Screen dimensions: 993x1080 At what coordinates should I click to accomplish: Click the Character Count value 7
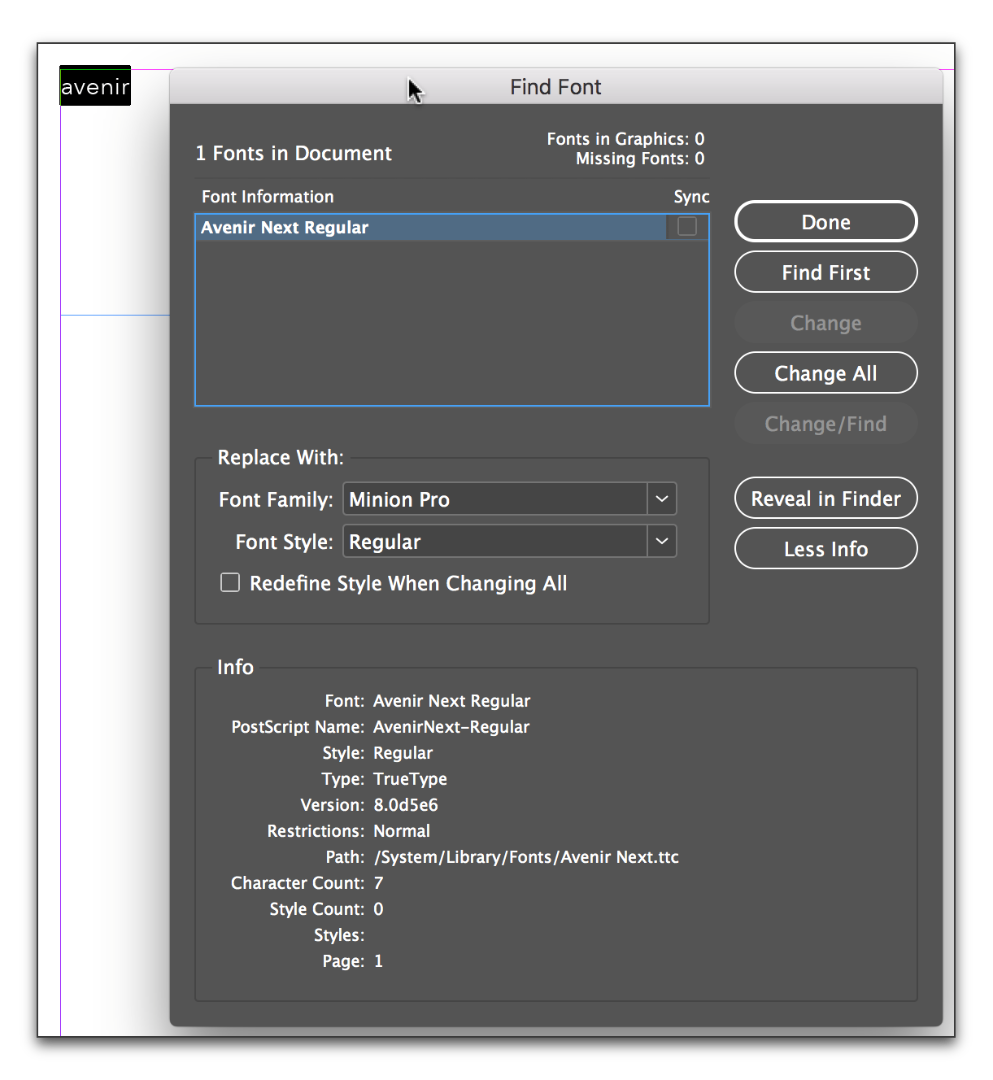[x=378, y=883]
